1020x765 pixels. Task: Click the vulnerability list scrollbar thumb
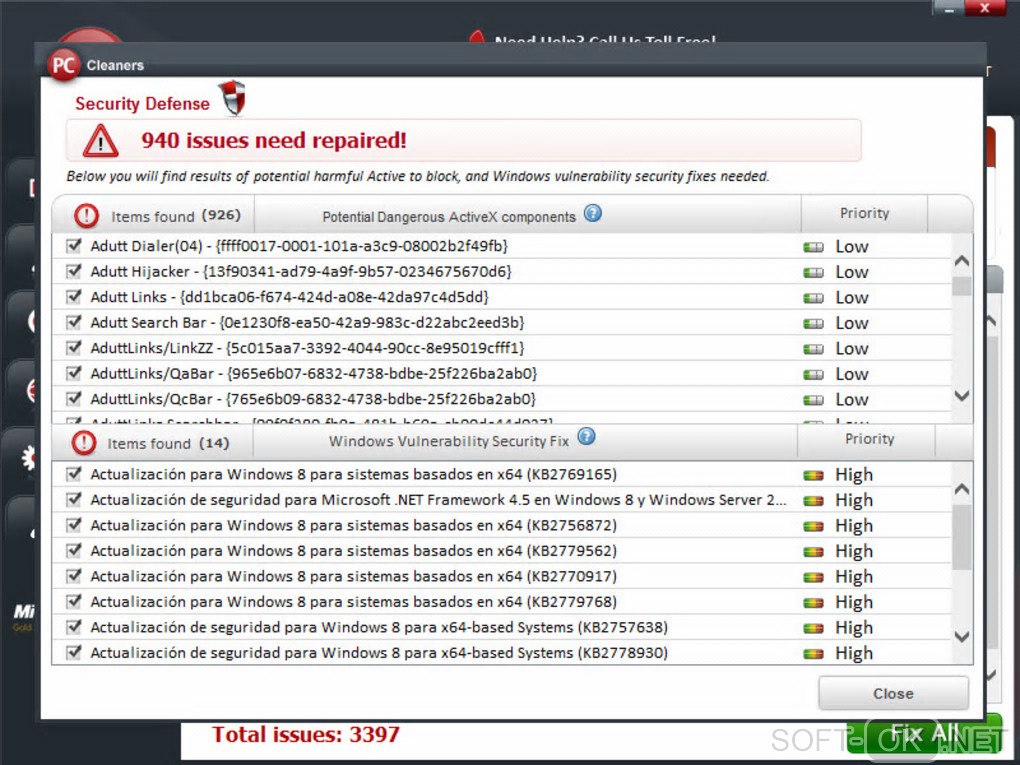coord(961,537)
